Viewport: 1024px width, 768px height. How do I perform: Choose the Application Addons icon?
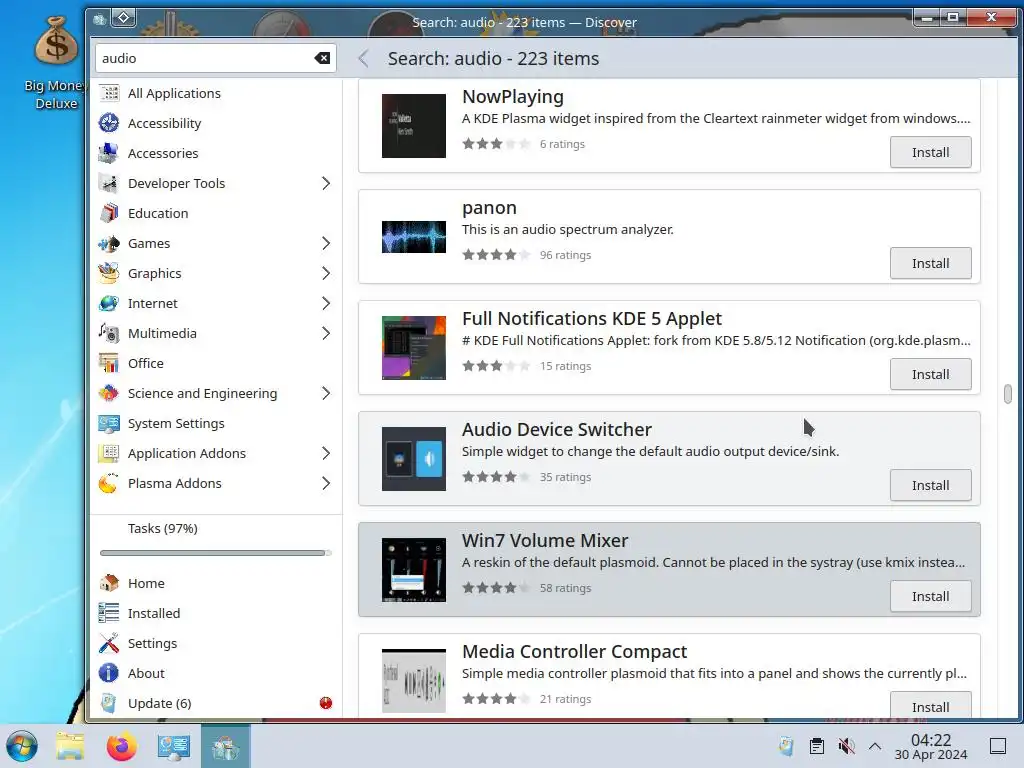click(x=109, y=454)
